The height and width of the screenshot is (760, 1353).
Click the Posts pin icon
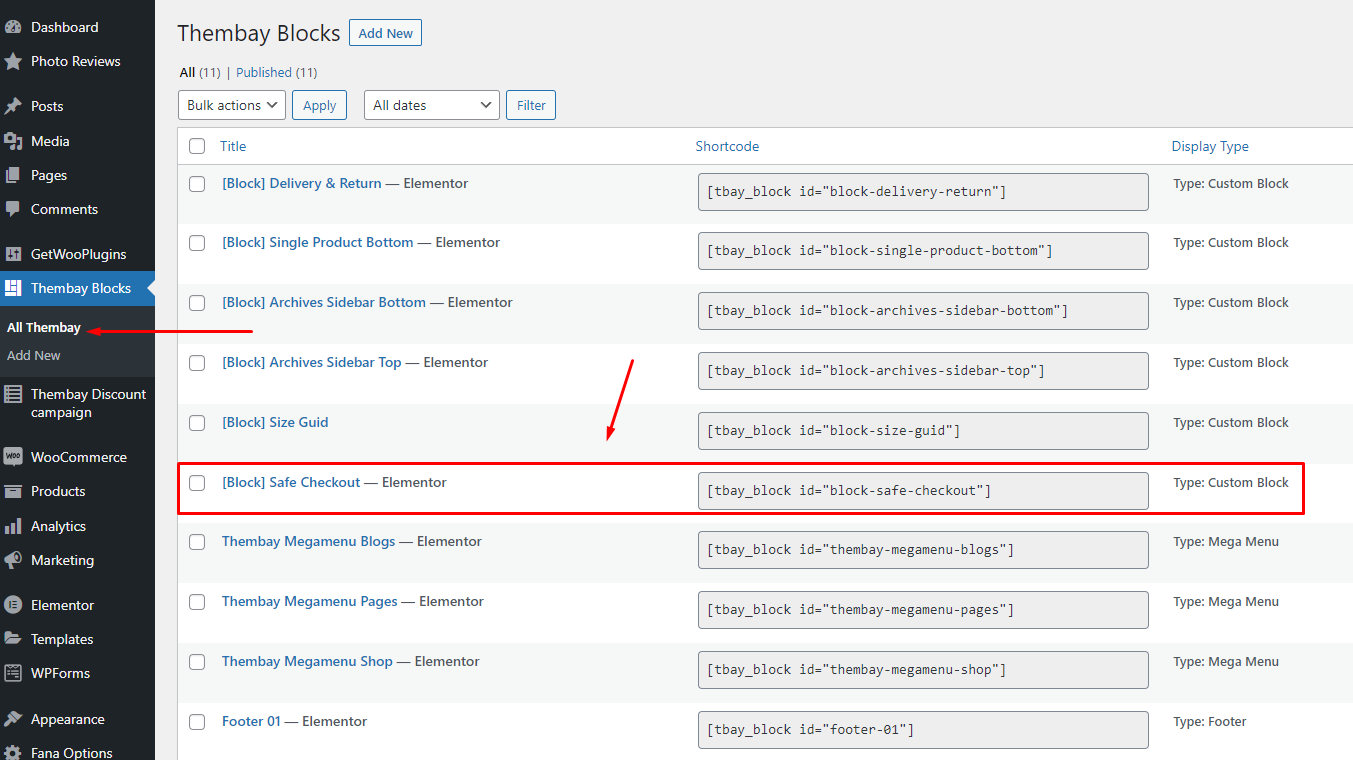point(13,106)
